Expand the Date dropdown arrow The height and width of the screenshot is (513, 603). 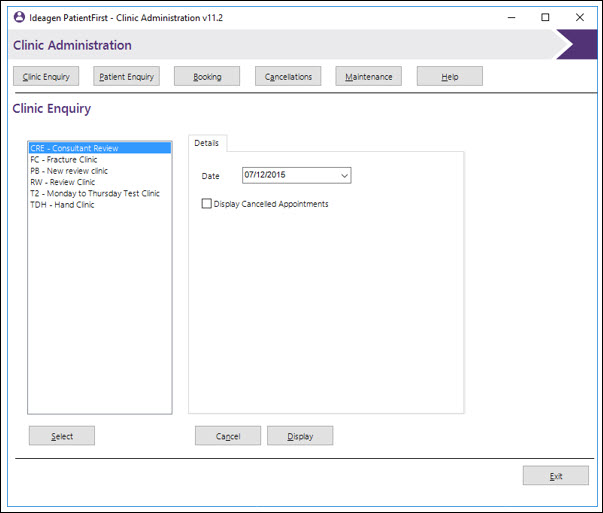(345, 176)
